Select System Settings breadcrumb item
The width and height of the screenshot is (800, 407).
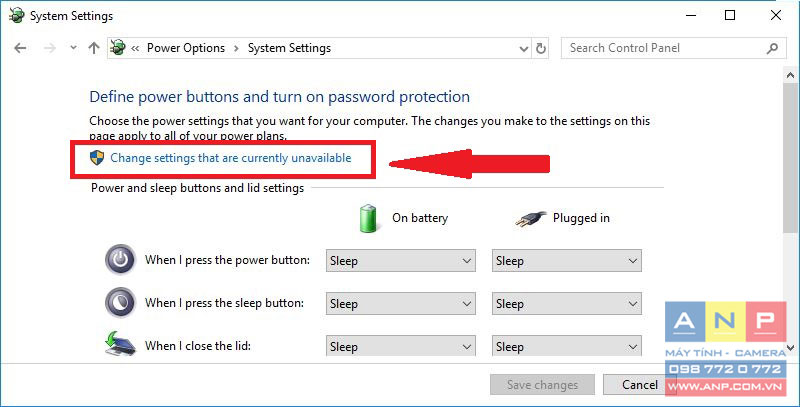[289, 48]
